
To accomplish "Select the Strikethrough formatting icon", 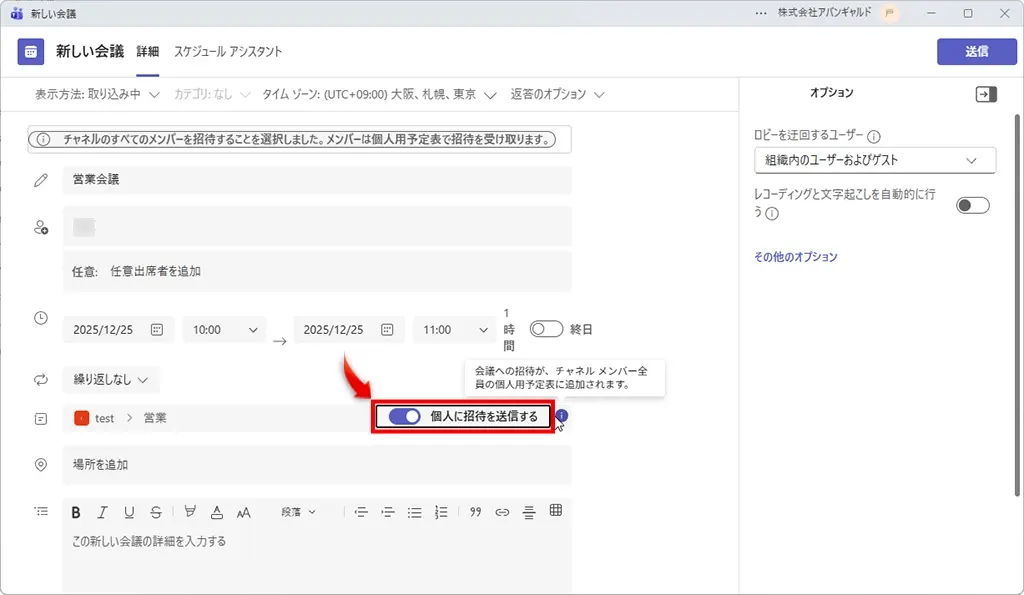I will pos(156,512).
